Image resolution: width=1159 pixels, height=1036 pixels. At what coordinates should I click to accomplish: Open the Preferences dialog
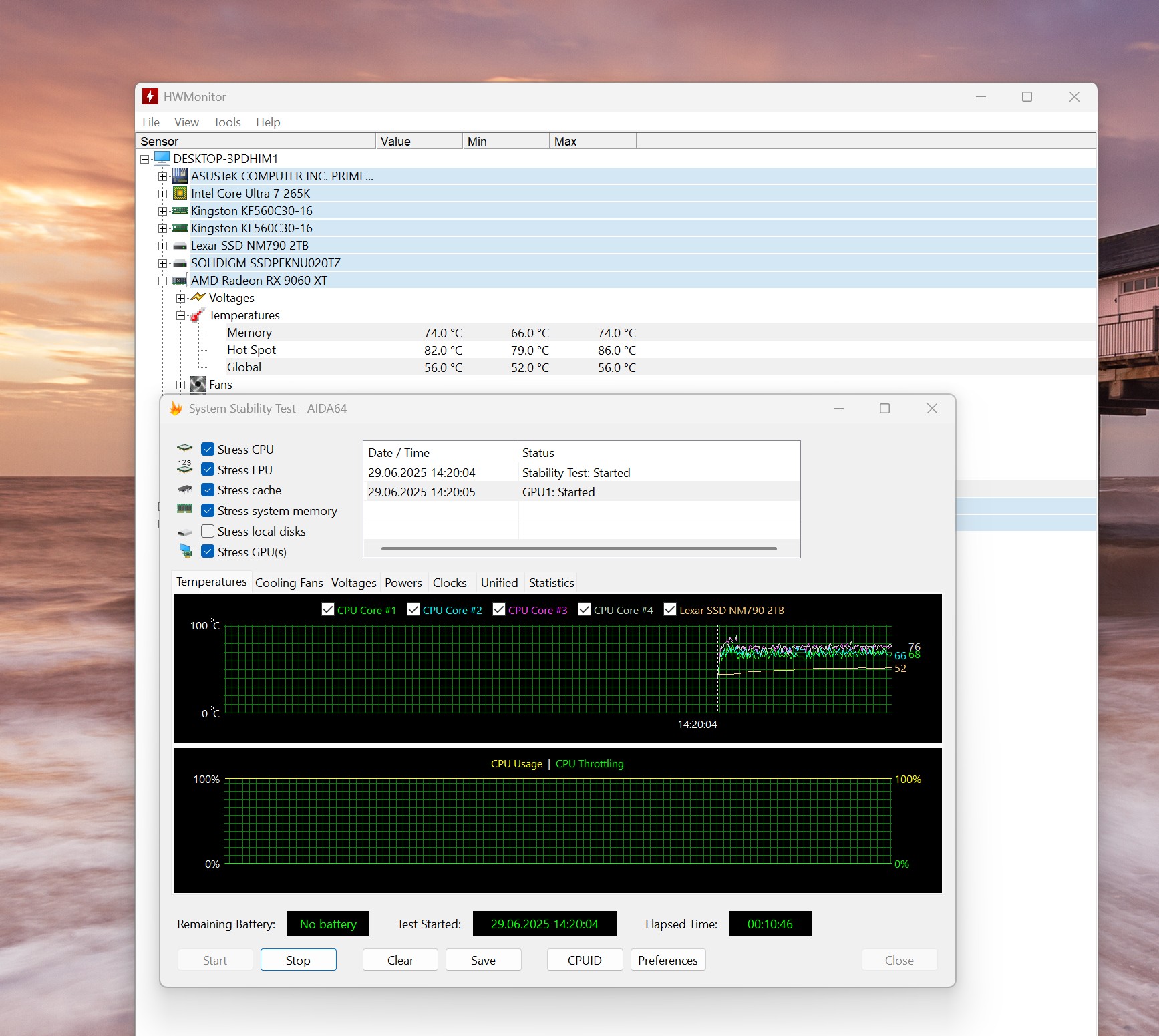pos(668,960)
